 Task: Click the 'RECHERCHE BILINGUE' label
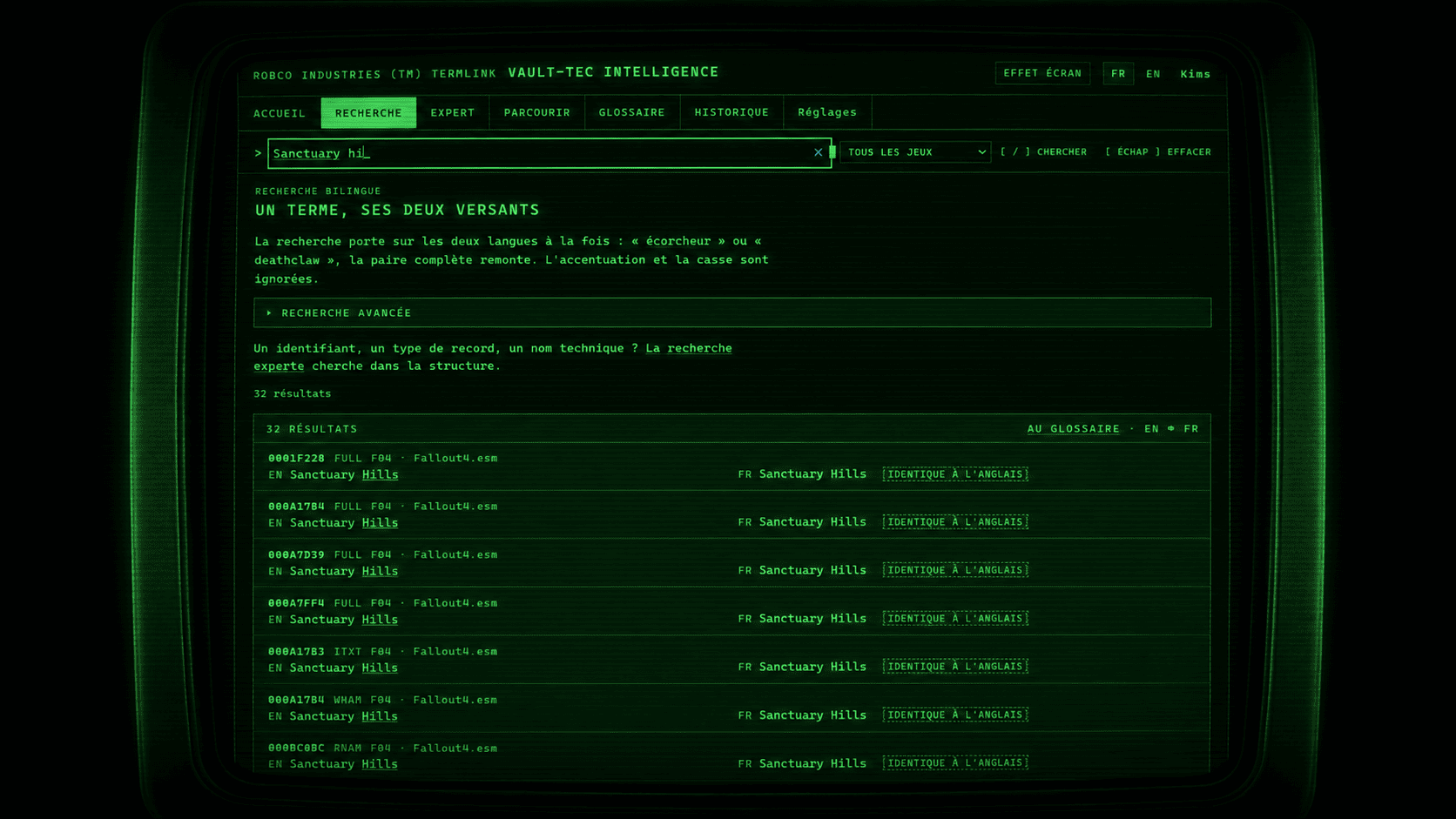pos(318,191)
